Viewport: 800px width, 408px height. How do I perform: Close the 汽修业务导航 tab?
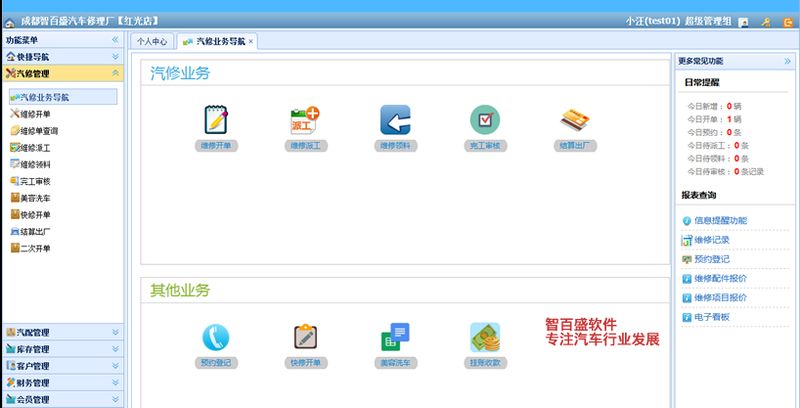coord(251,42)
